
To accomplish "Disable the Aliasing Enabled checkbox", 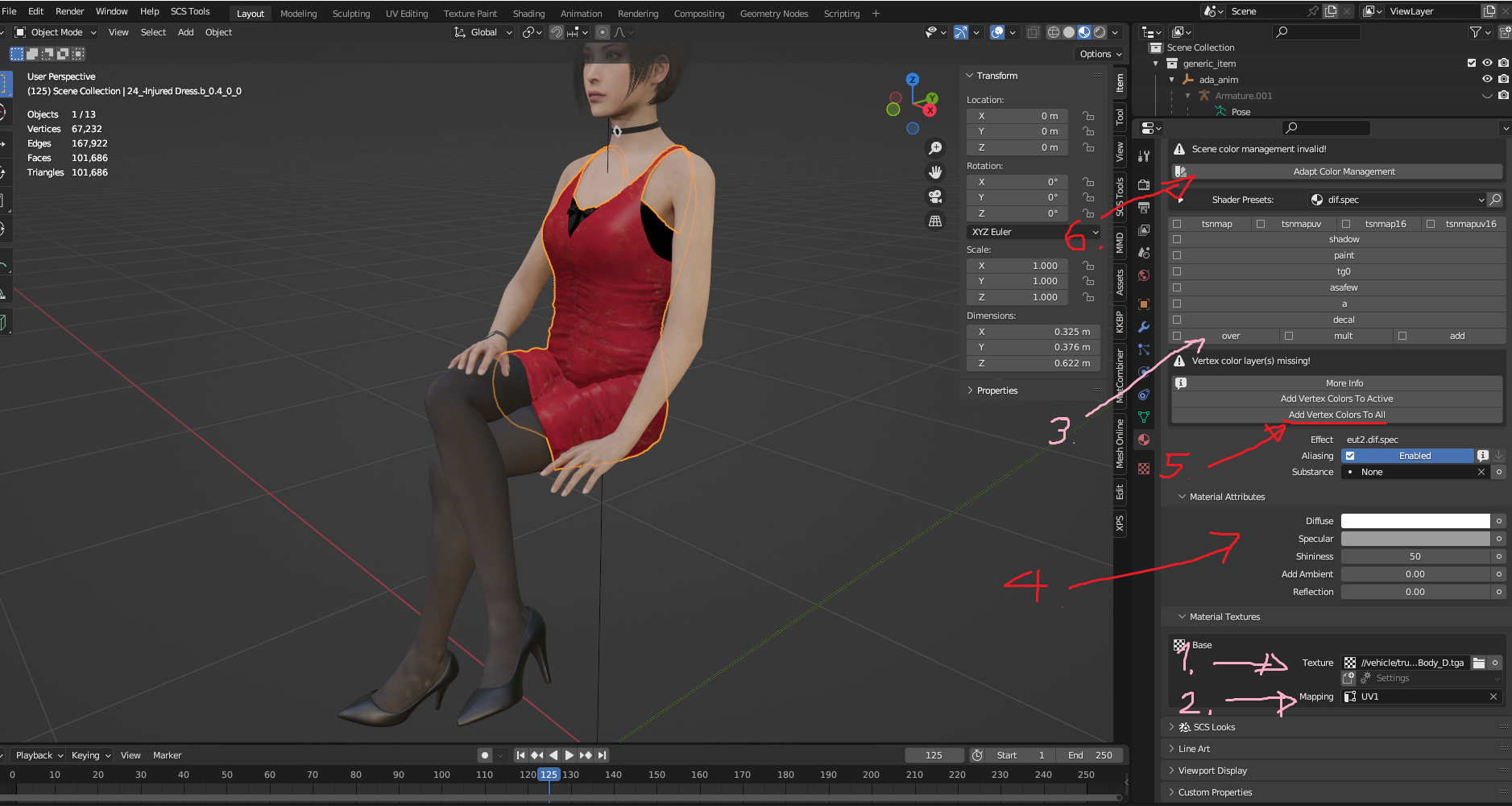I will pos(1350,456).
